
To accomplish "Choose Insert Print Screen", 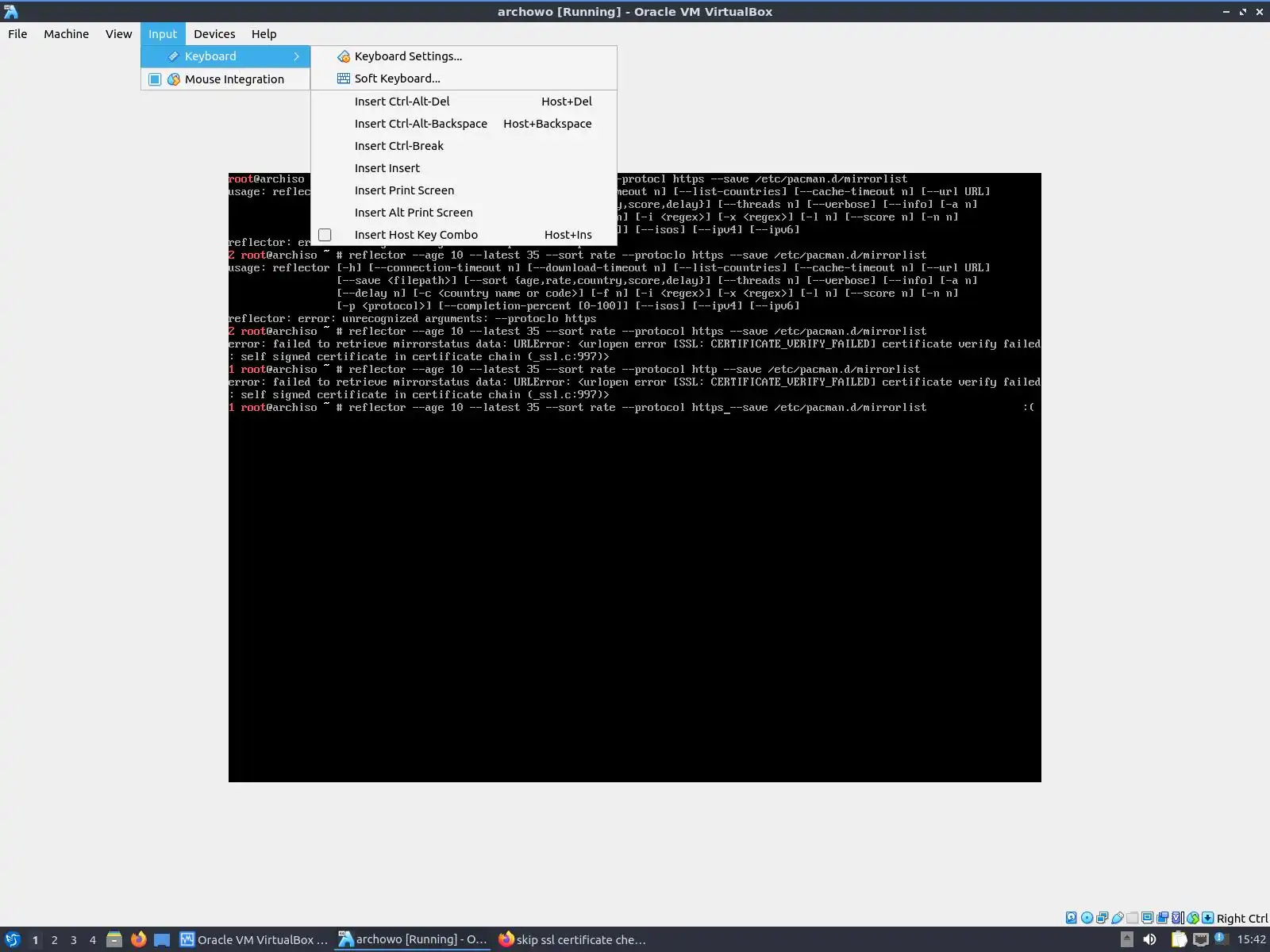I will [464, 190].
